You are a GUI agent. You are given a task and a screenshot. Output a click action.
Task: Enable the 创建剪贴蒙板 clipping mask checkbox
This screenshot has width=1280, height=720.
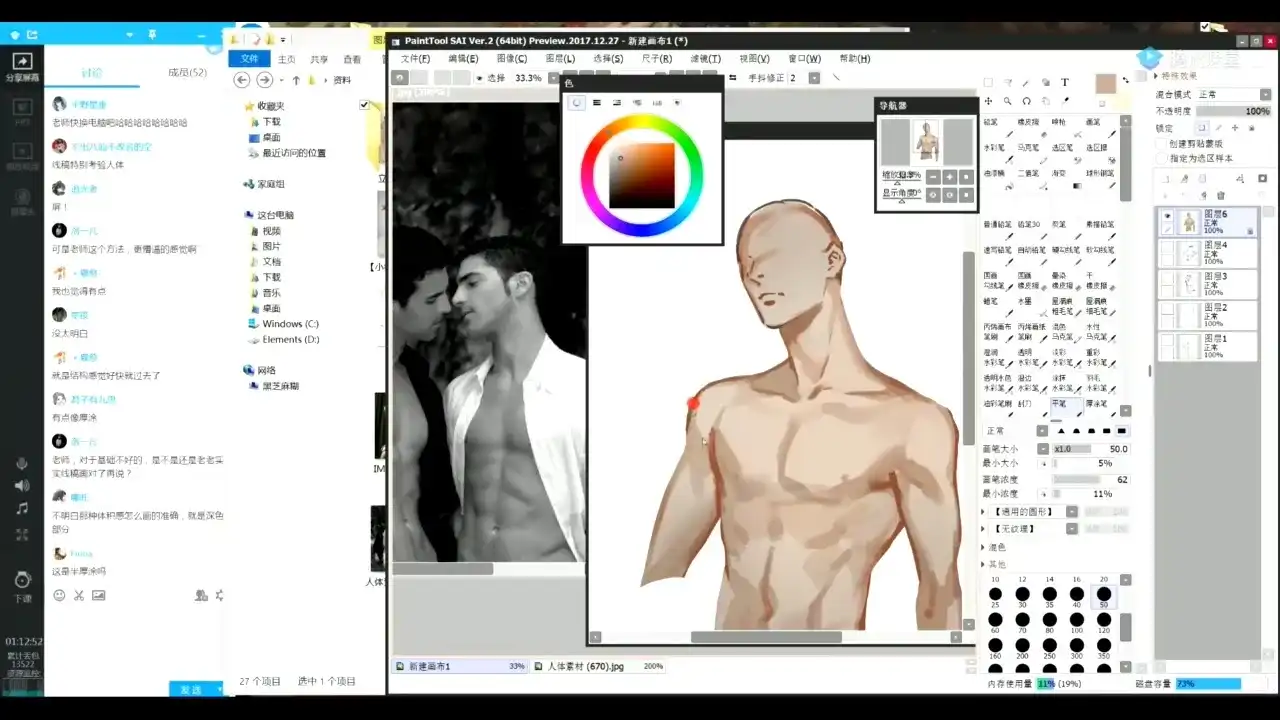[1161, 143]
